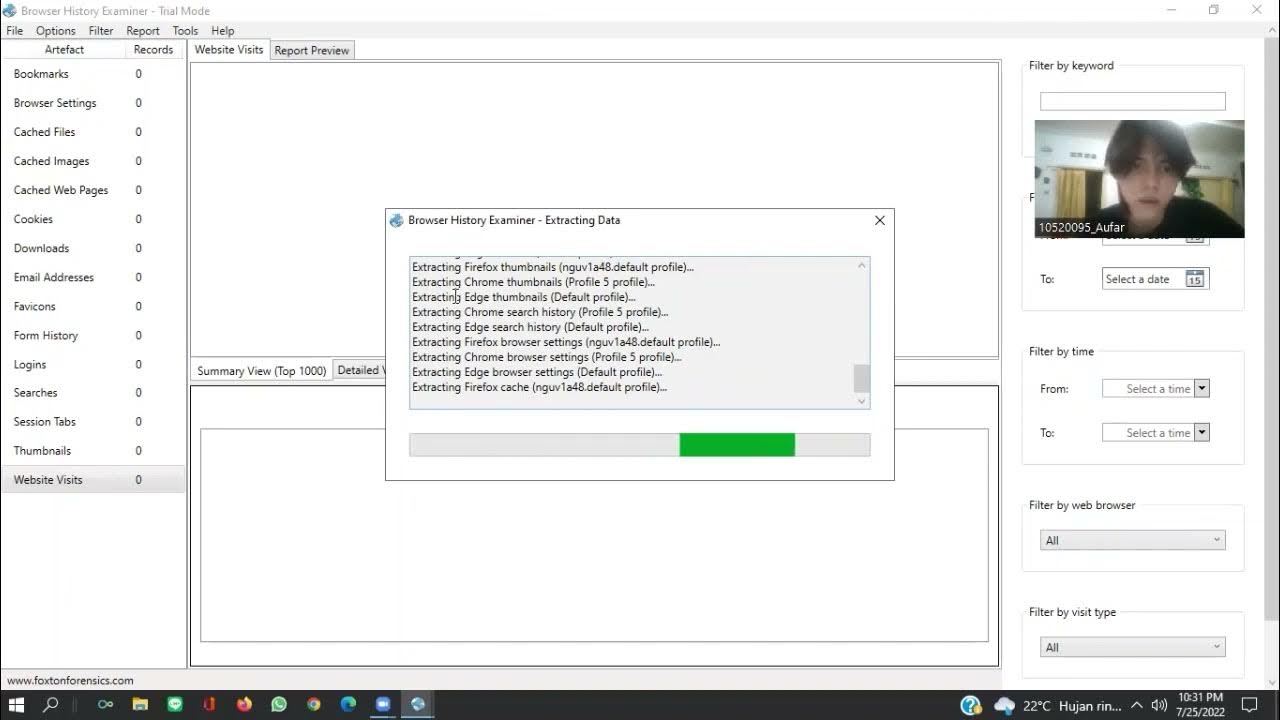Click the Get Help tray icon

[970, 705]
